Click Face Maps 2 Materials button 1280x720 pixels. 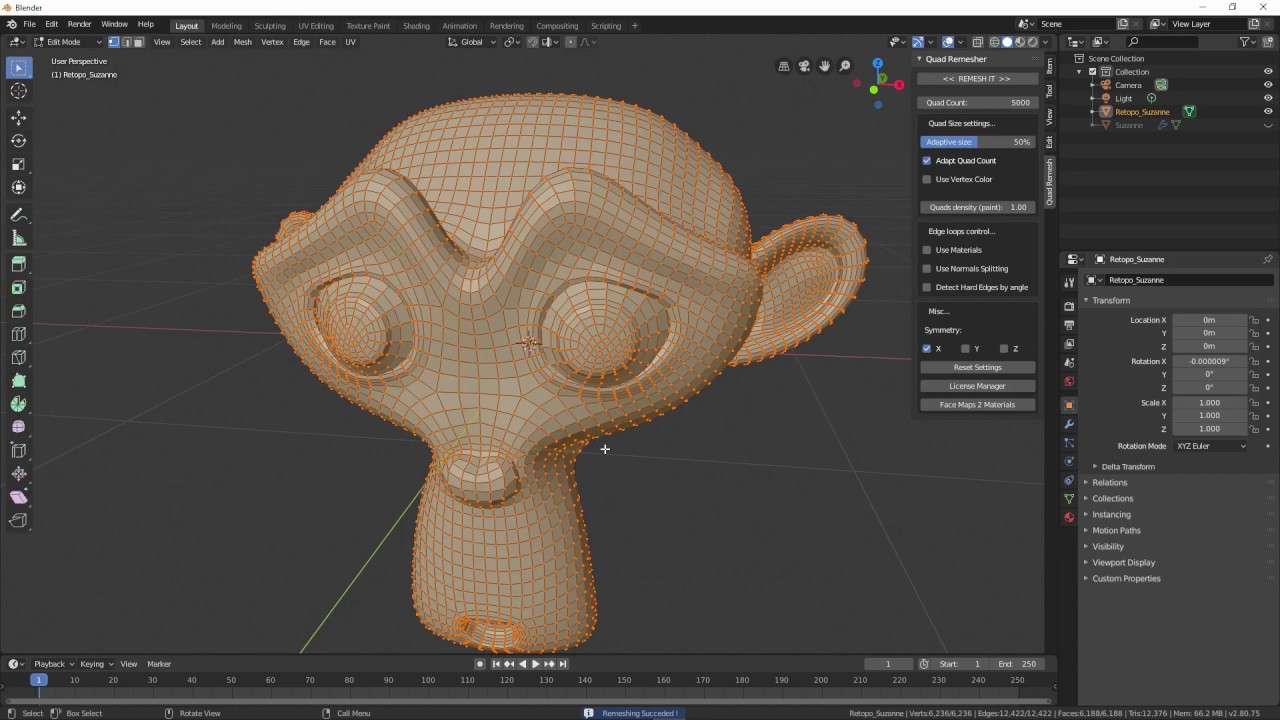click(x=977, y=405)
